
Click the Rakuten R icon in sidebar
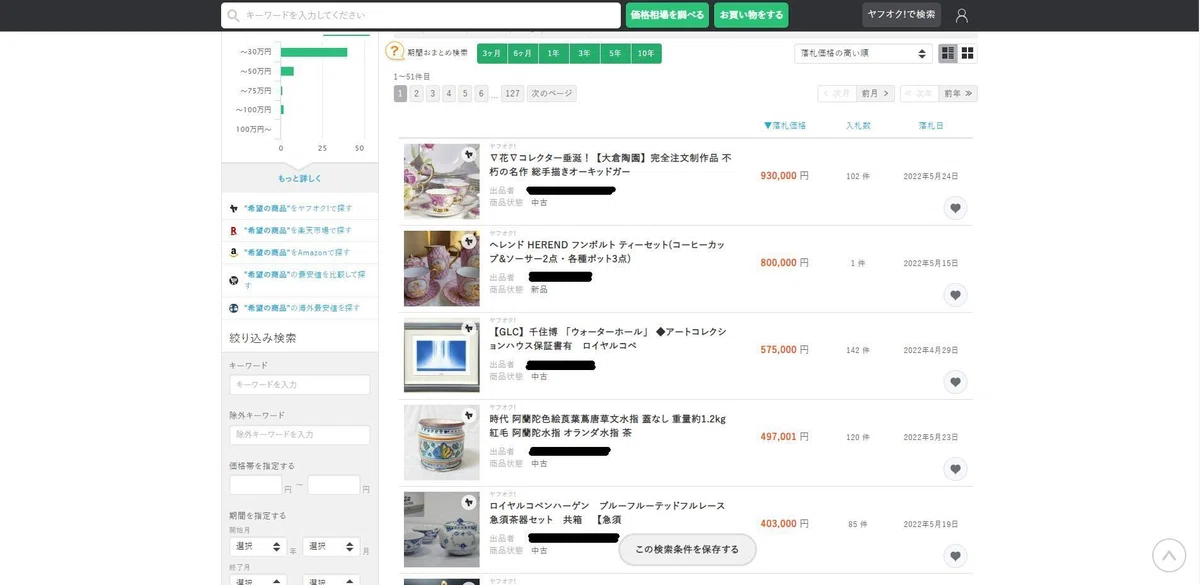pyautogui.click(x=234, y=230)
